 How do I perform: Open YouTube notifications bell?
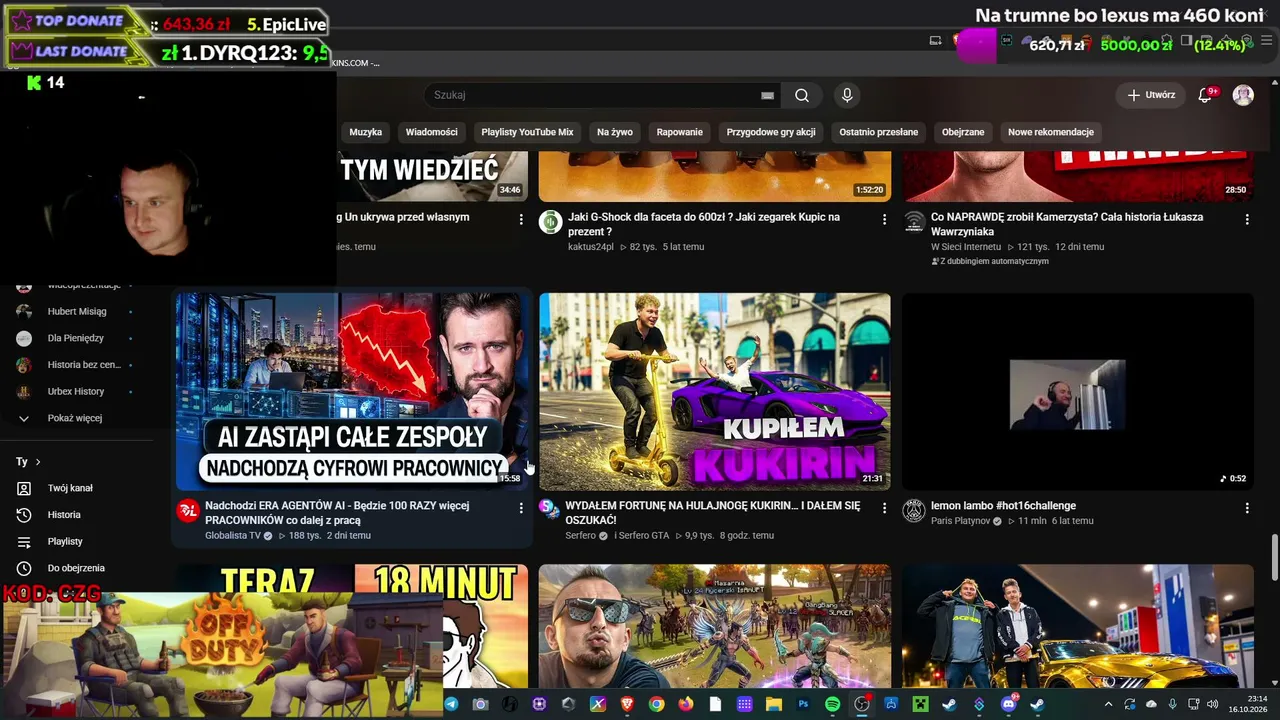1205,95
